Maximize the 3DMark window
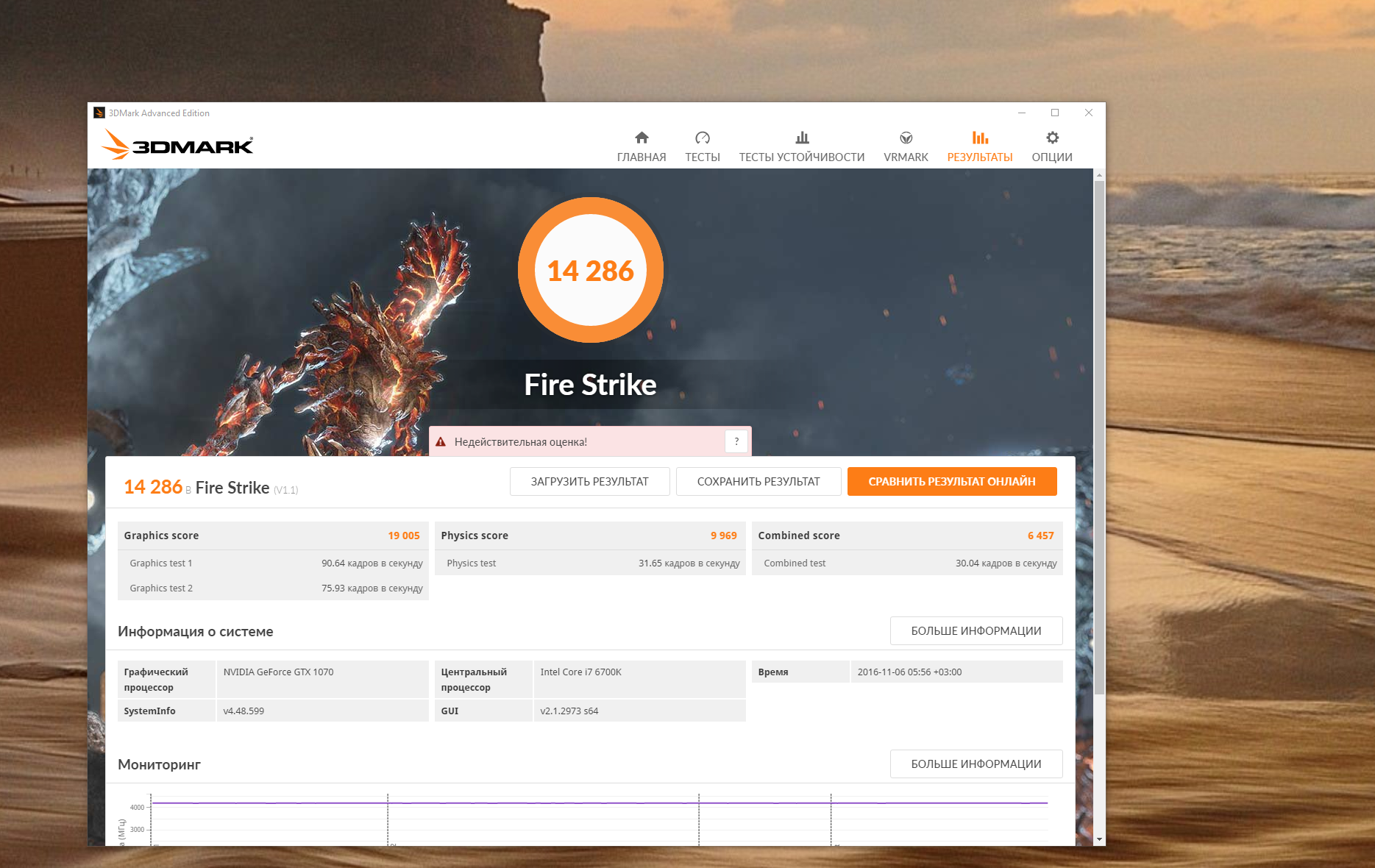 [1055, 113]
